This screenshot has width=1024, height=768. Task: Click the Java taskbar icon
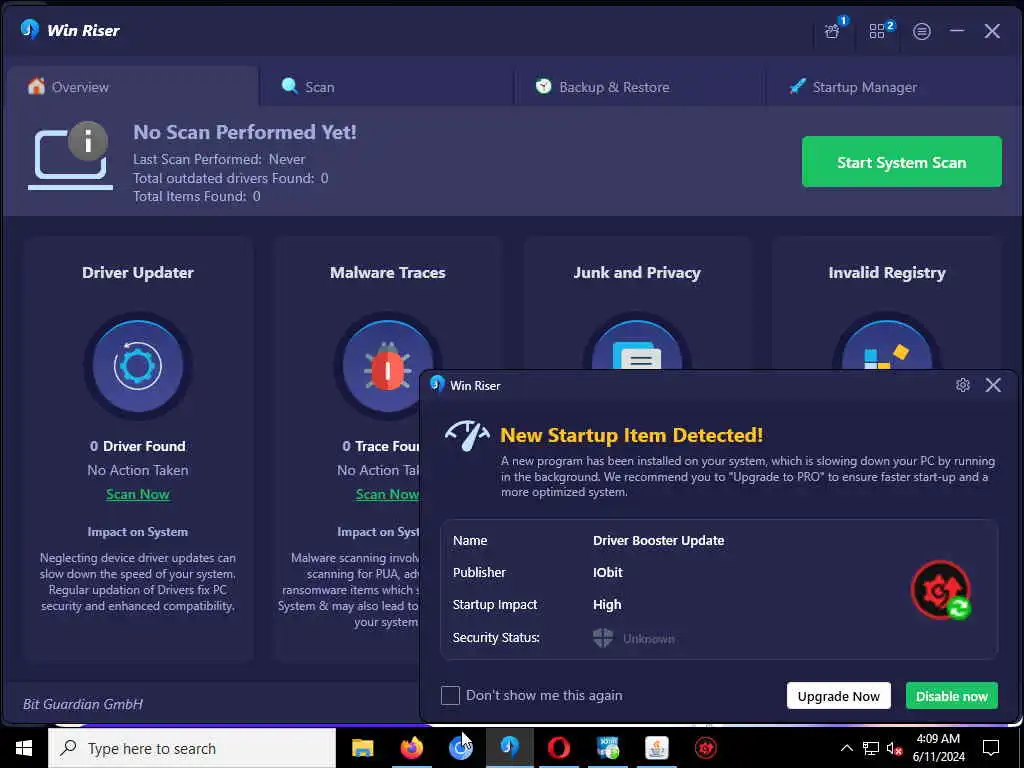click(656, 748)
